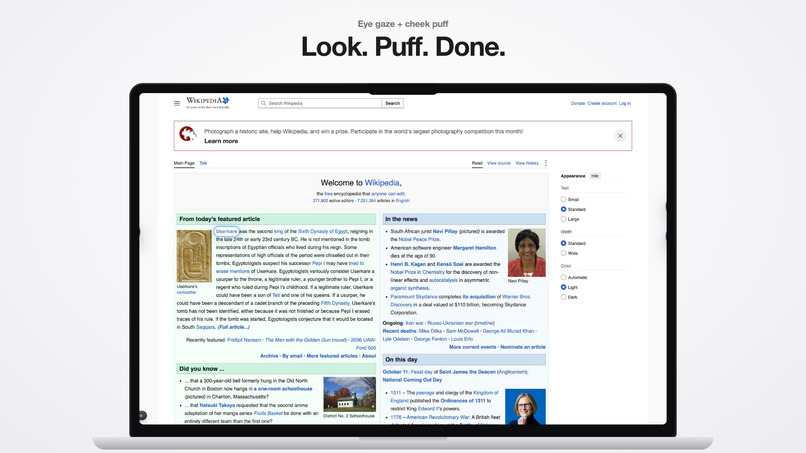Viewport: 806px width, 453px height.
Task: Open the one-room schoolhouse link
Action: pyautogui.click(x=285, y=389)
